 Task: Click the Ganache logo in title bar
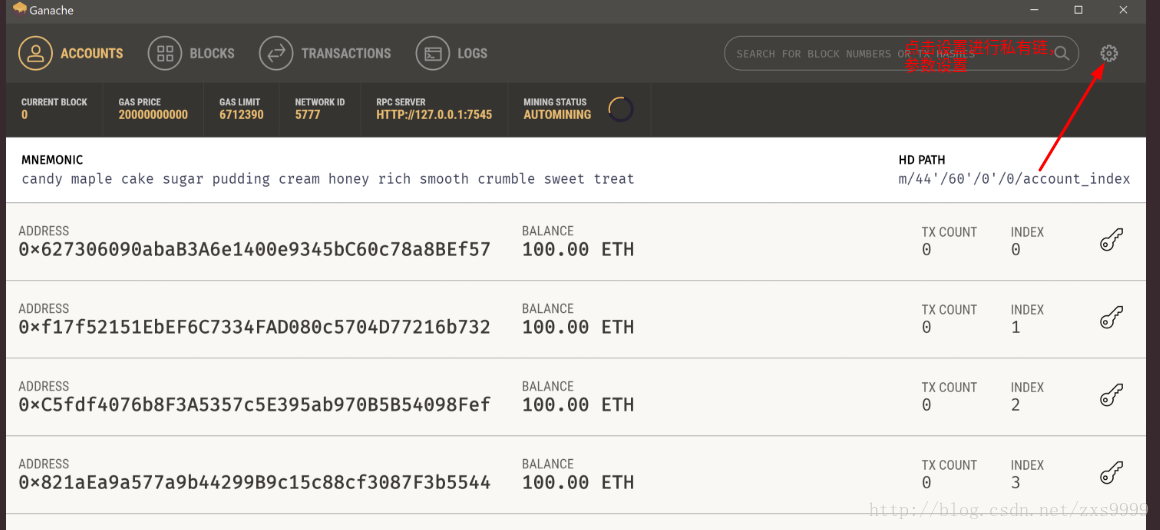coord(19,10)
